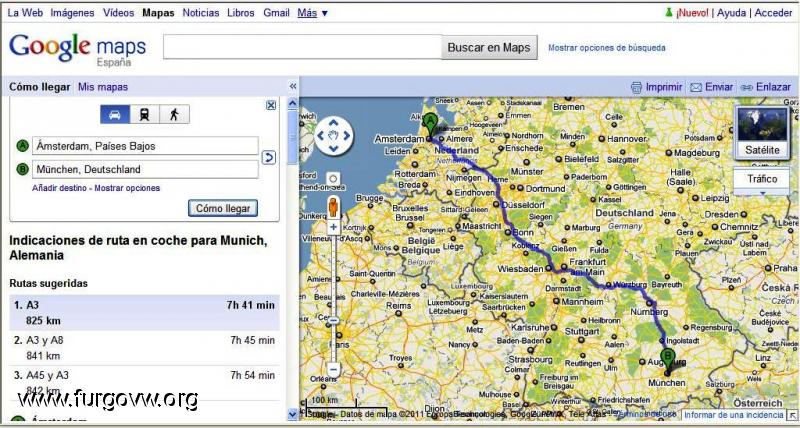
Task: Click Añadir destino link
Action: pyautogui.click(x=59, y=188)
